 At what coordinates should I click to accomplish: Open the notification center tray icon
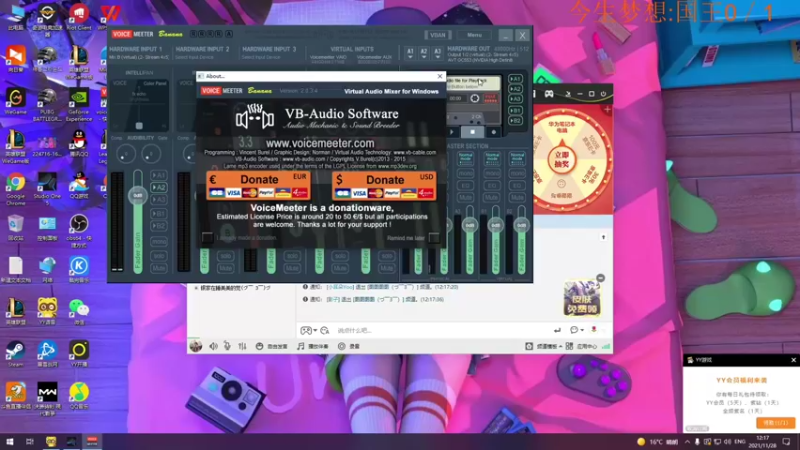(x=786, y=442)
